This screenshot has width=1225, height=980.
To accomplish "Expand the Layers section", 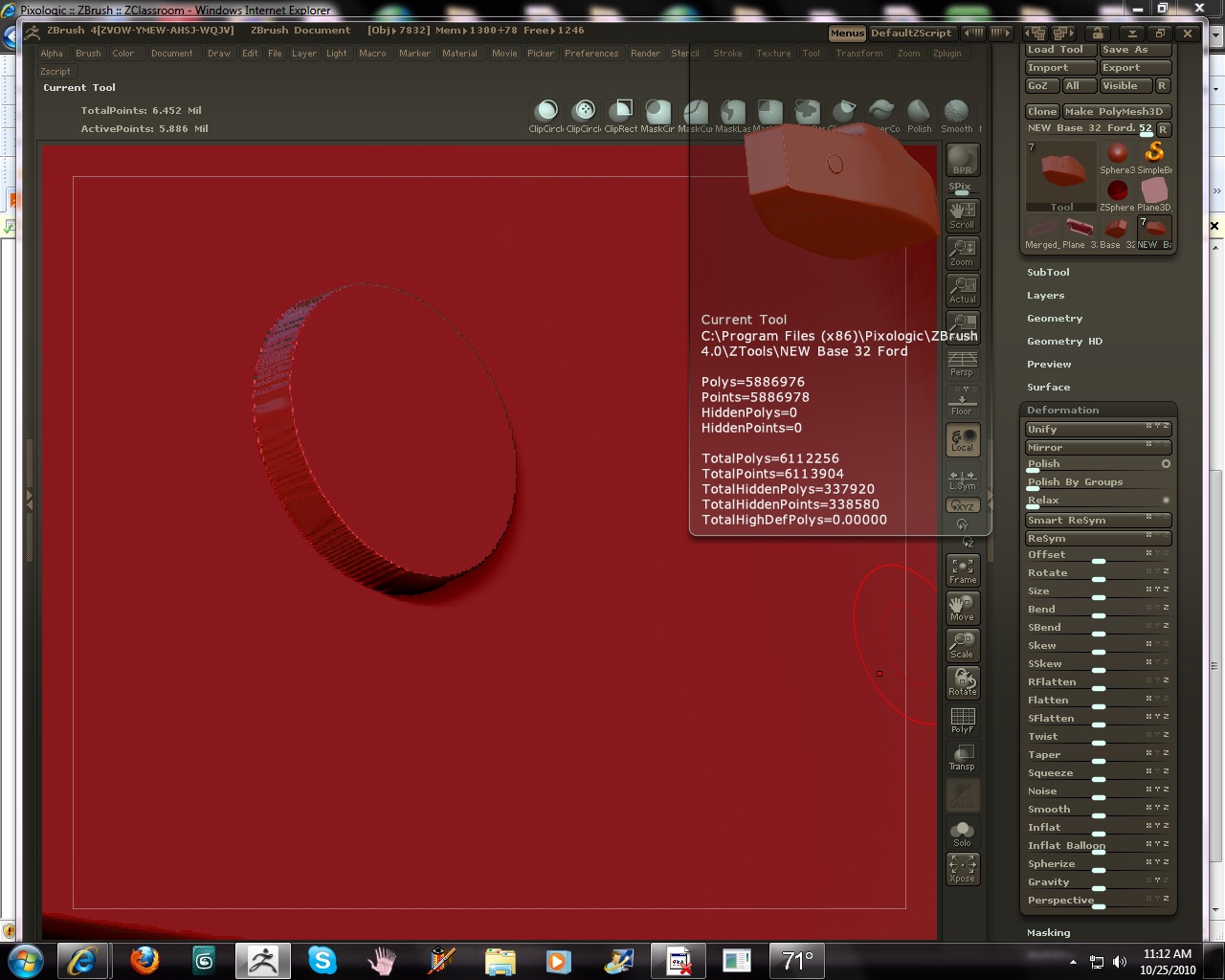I will [x=1045, y=296].
